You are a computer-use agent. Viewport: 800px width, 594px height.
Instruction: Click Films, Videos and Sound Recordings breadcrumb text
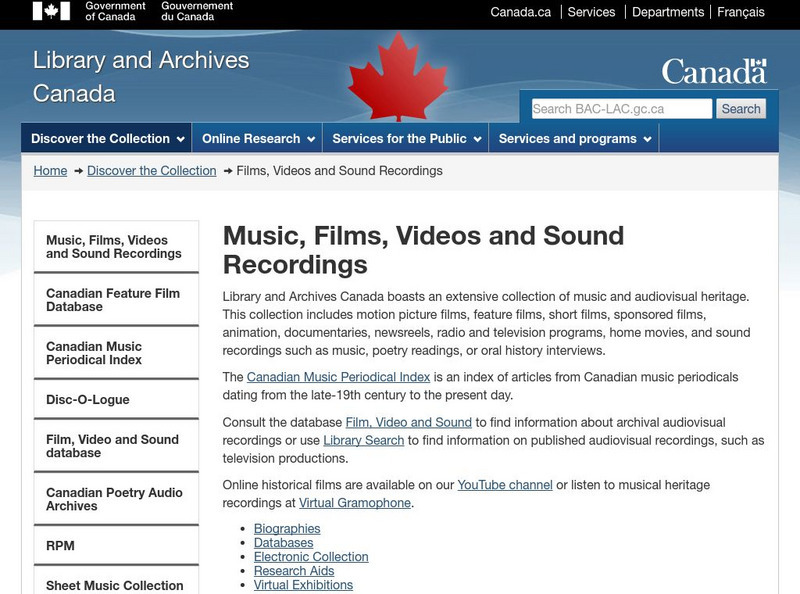point(339,170)
